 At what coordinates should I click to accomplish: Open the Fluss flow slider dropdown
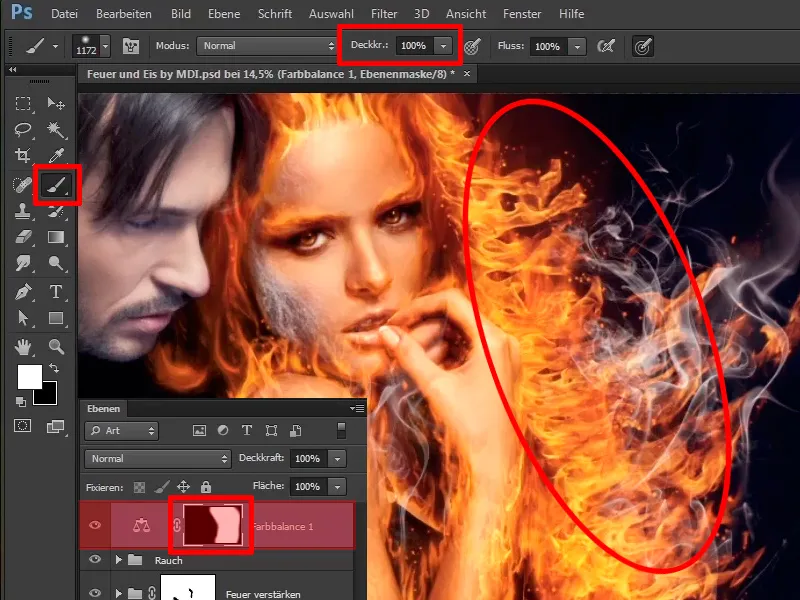[x=577, y=46]
